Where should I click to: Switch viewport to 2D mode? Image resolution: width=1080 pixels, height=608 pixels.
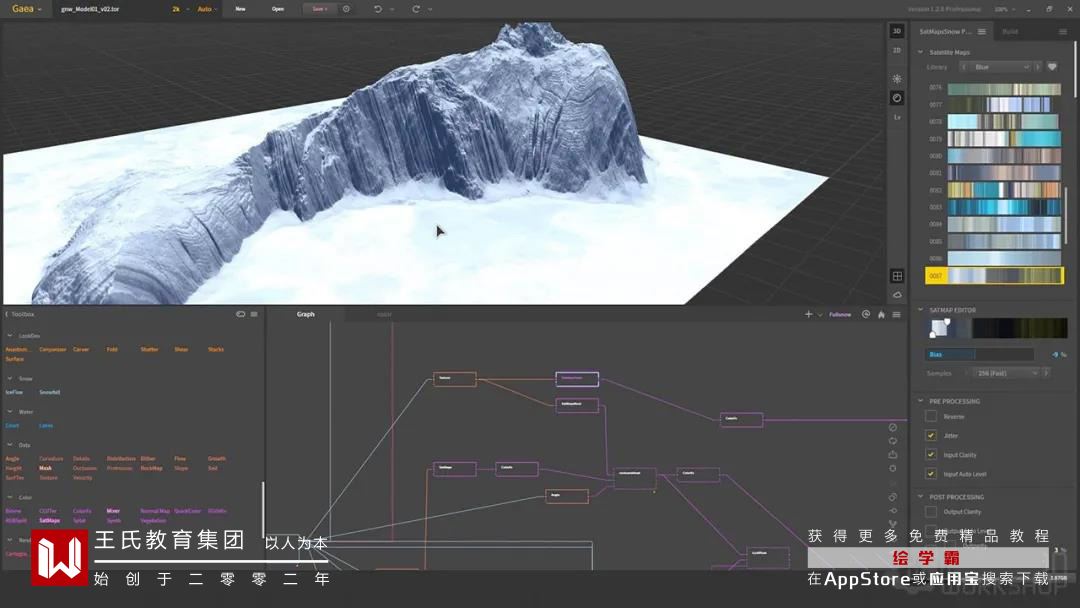tap(897, 50)
